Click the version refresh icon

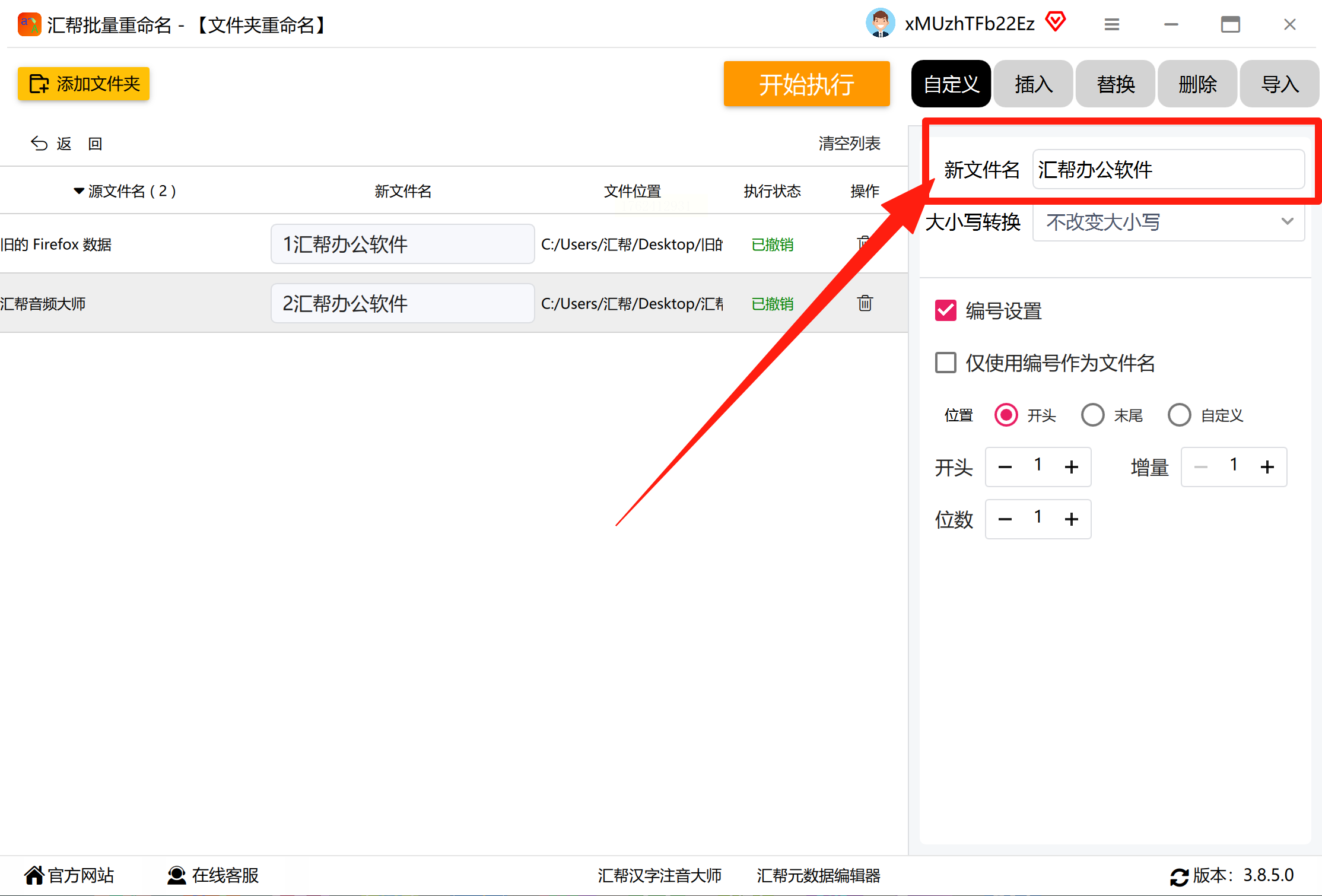pyautogui.click(x=1178, y=876)
